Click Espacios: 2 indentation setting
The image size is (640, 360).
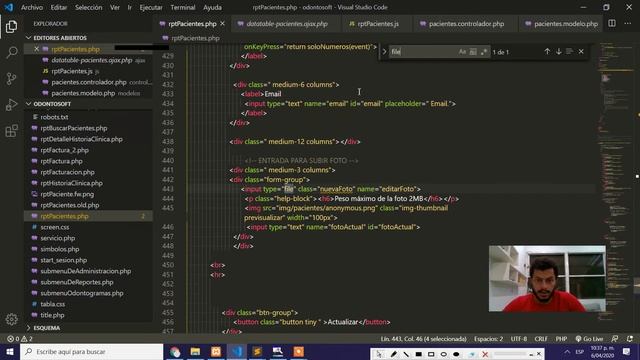coord(489,339)
